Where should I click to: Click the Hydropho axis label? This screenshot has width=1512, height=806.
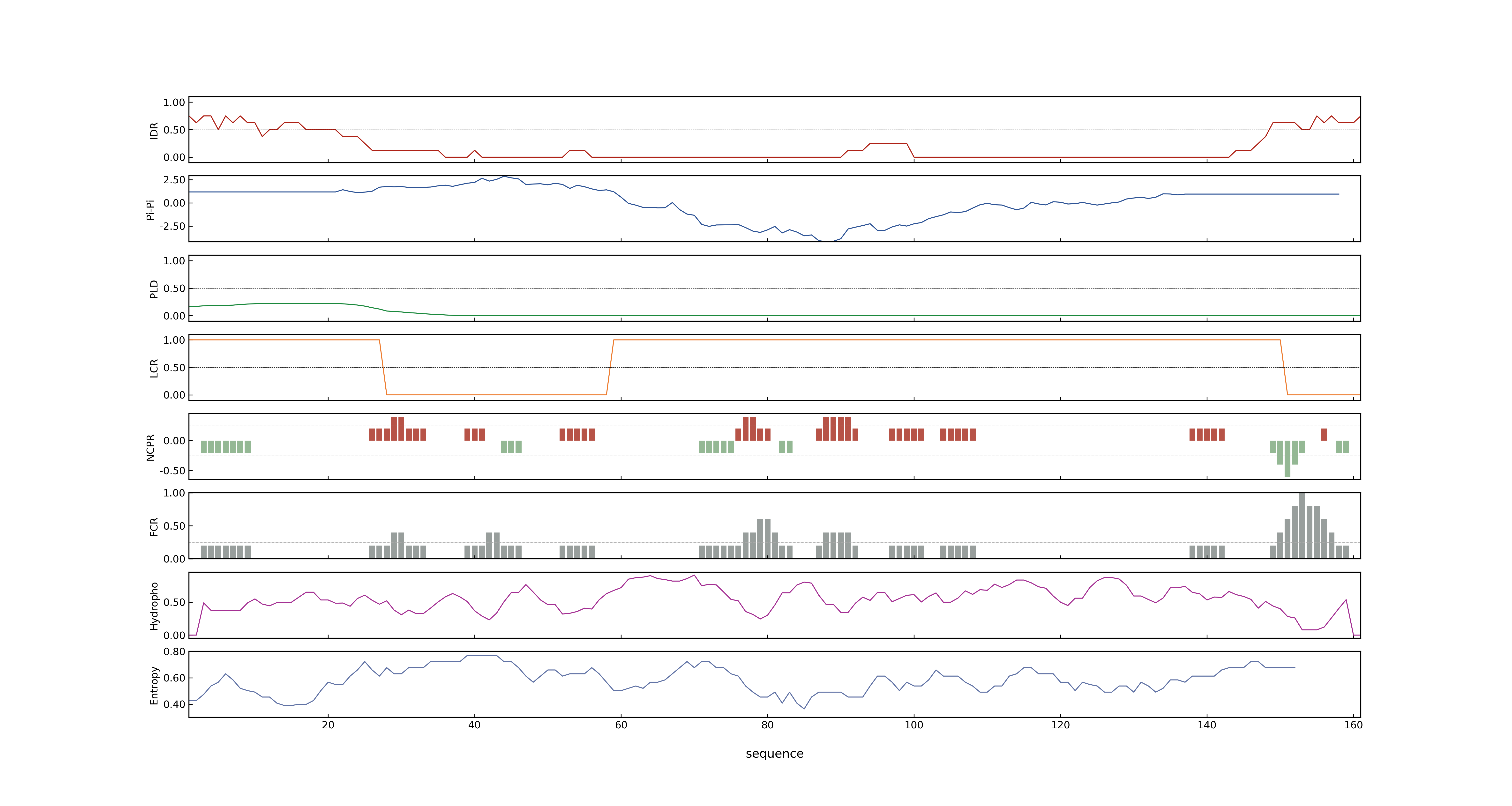point(154,606)
